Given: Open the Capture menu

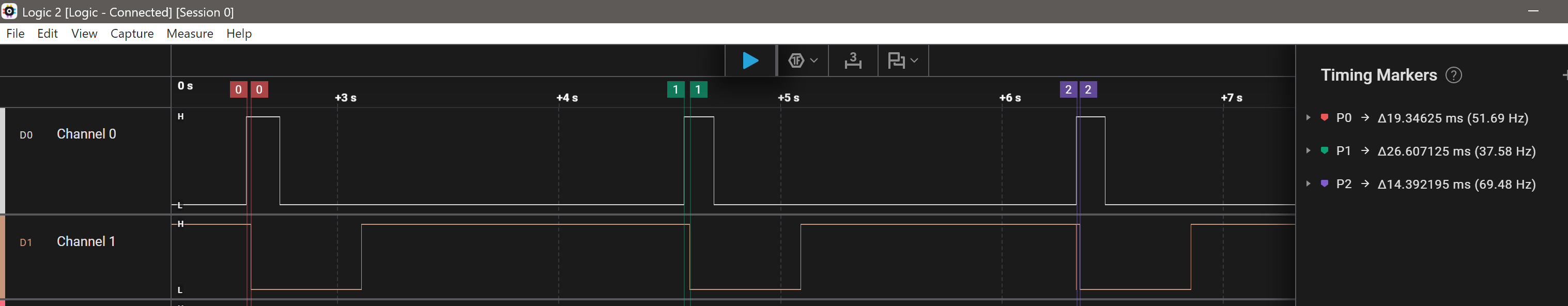Looking at the screenshot, I should (131, 34).
